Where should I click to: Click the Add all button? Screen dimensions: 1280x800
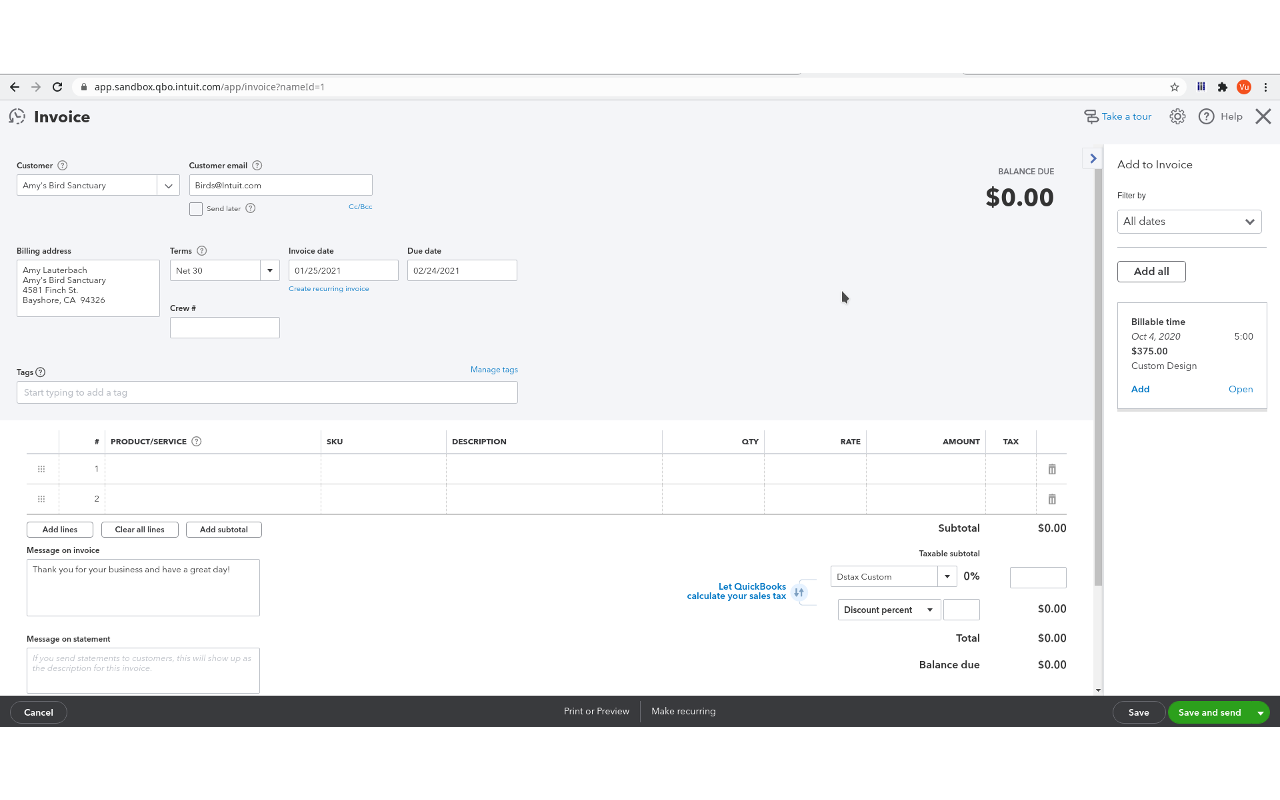(1151, 271)
